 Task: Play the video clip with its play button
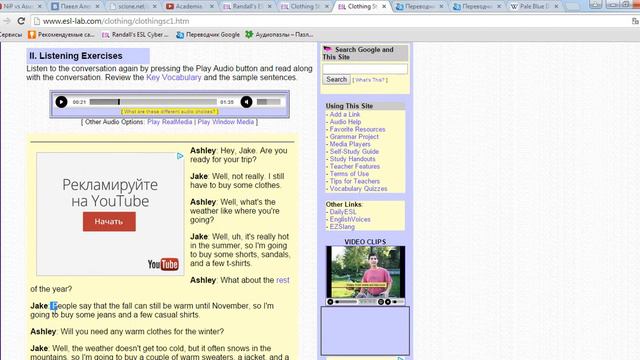[x=330, y=302]
